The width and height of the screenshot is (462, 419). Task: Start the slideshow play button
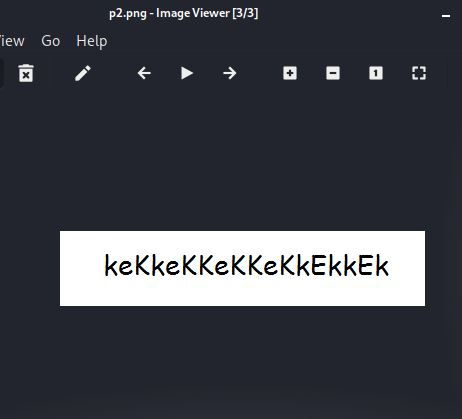coord(187,73)
